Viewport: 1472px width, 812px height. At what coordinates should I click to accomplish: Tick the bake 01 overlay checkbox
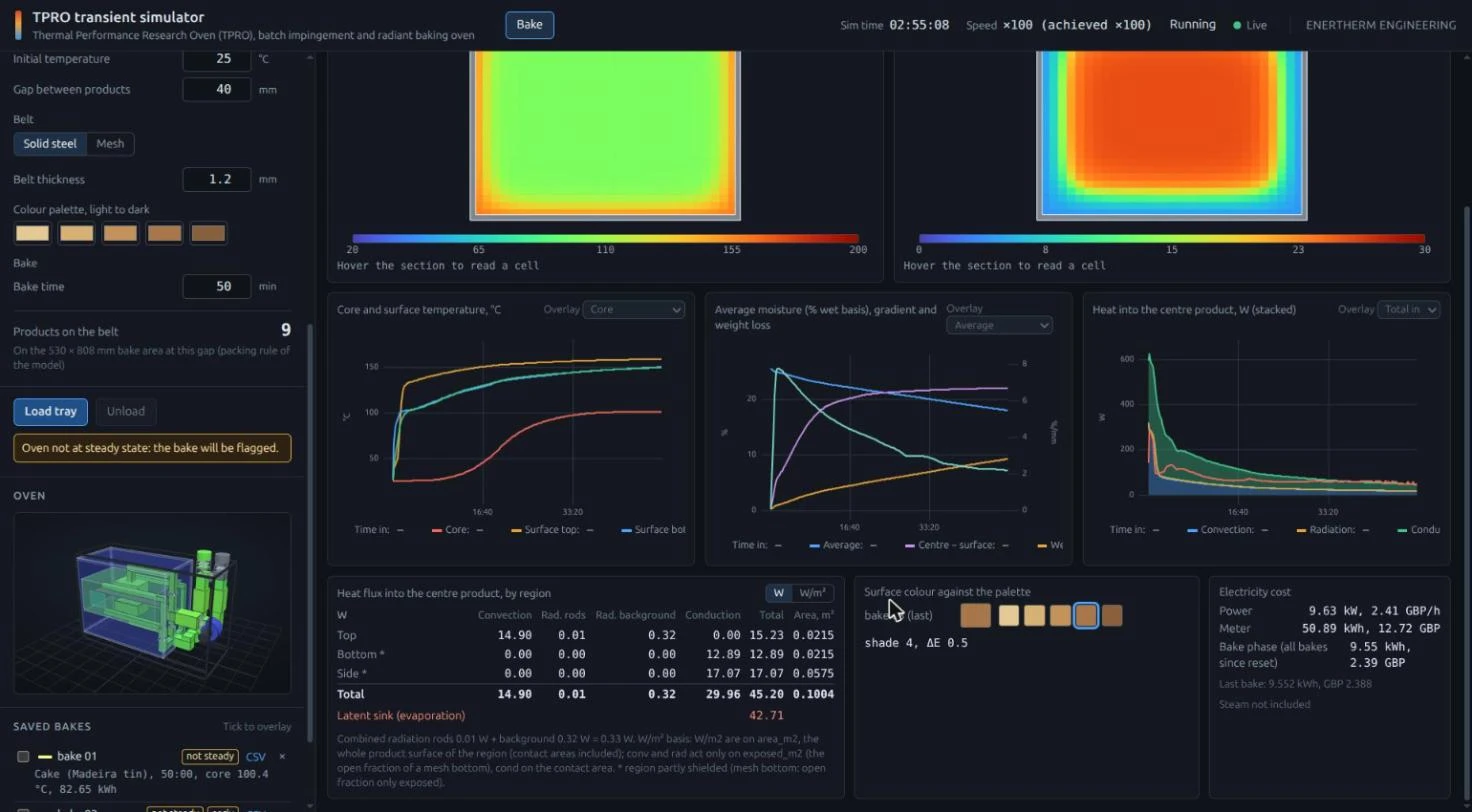(23, 756)
